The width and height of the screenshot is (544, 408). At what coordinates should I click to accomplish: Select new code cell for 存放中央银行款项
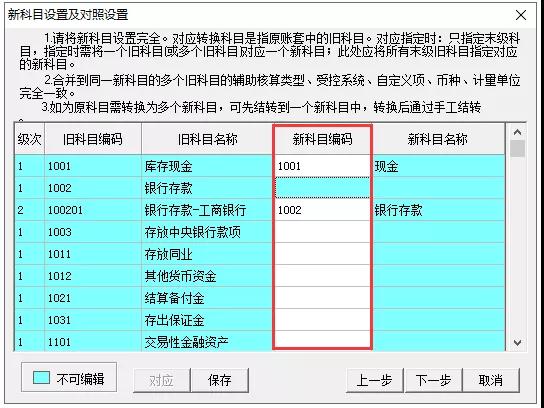coord(322,232)
